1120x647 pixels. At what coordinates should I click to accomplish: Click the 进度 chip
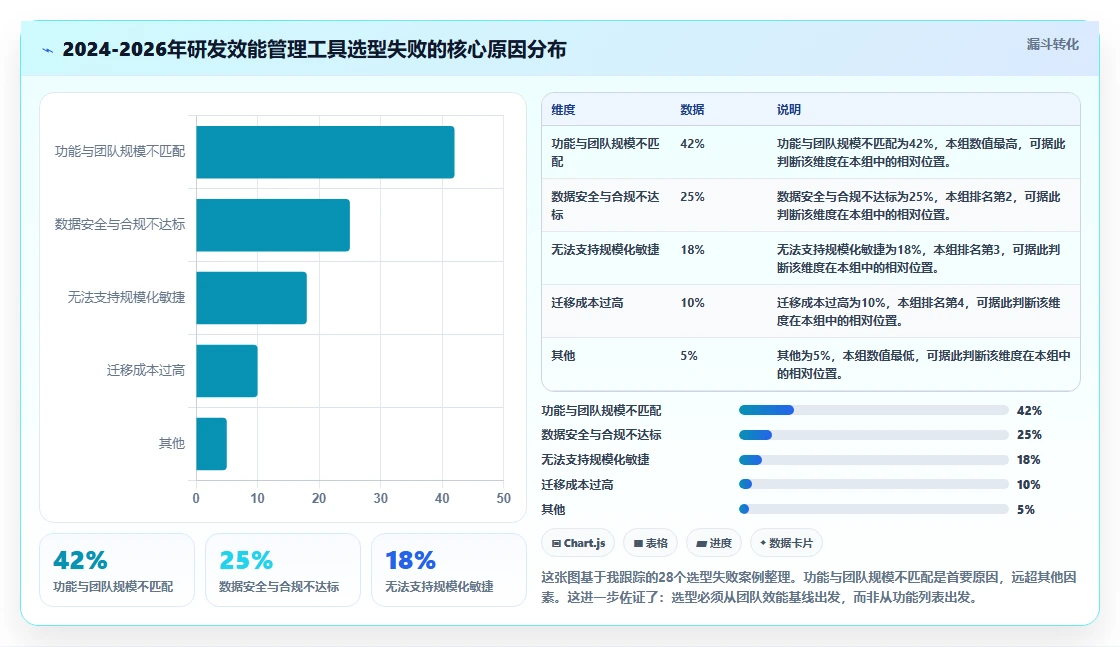714,543
